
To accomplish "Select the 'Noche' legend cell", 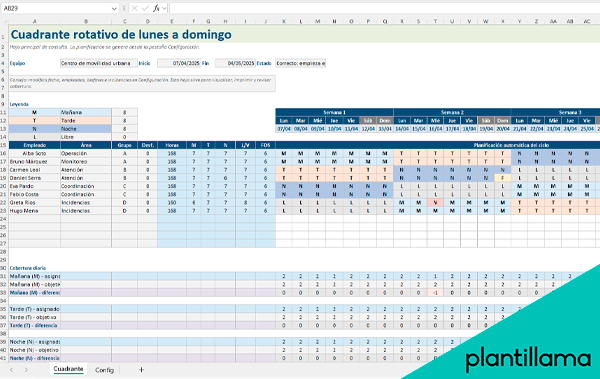I will (x=86, y=129).
